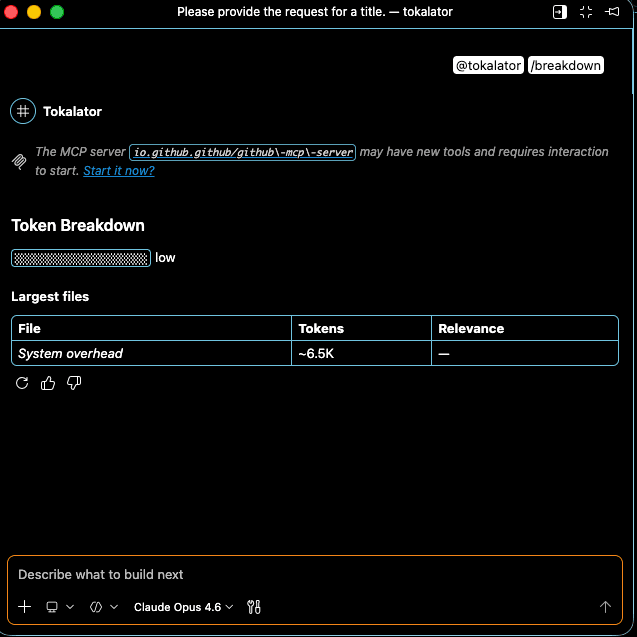Open the agent mode dropdown
This screenshot has height=637, width=637.
[104, 607]
